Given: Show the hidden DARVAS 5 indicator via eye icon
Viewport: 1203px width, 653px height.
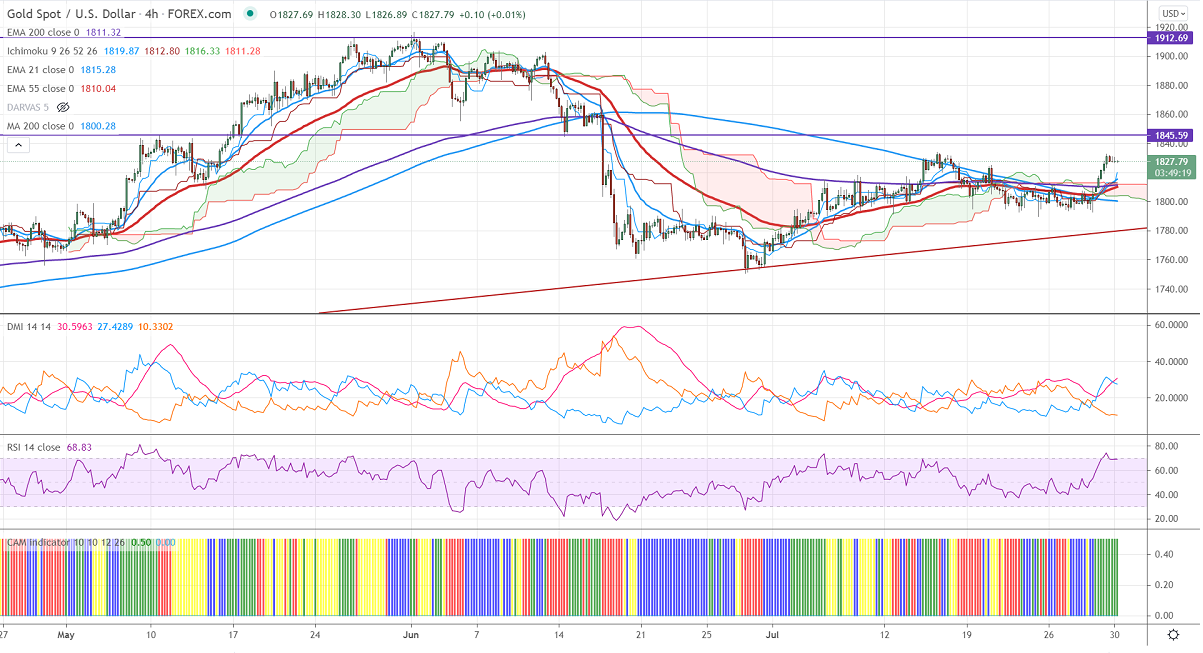Looking at the screenshot, I should 64,107.
